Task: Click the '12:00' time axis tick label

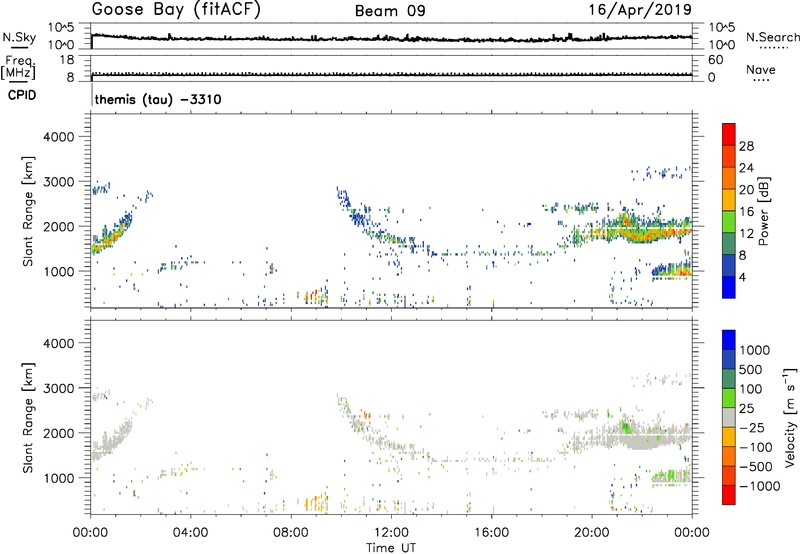Action: (391, 533)
